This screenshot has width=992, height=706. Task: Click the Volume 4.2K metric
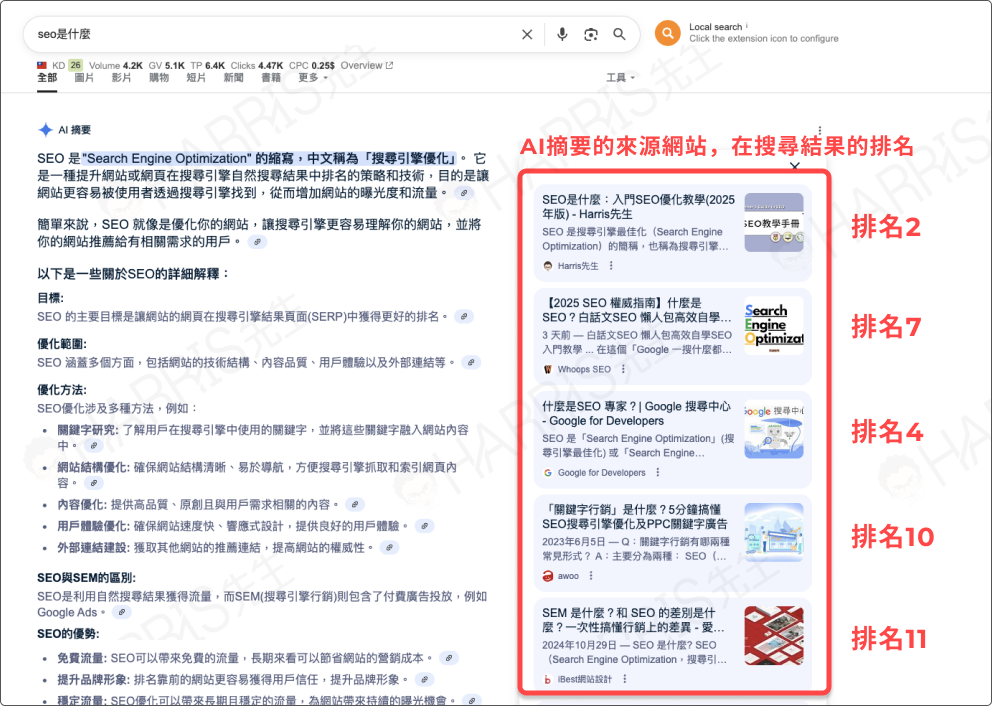click(116, 65)
